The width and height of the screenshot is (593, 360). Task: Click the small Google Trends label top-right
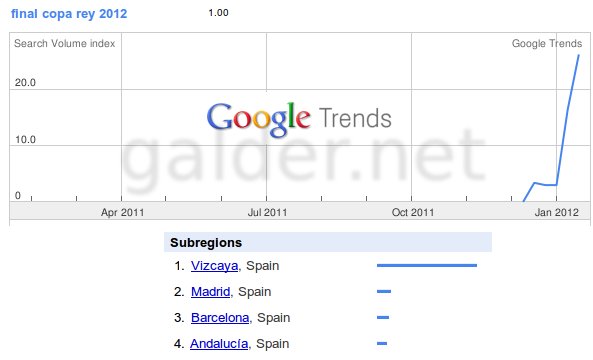547,43
